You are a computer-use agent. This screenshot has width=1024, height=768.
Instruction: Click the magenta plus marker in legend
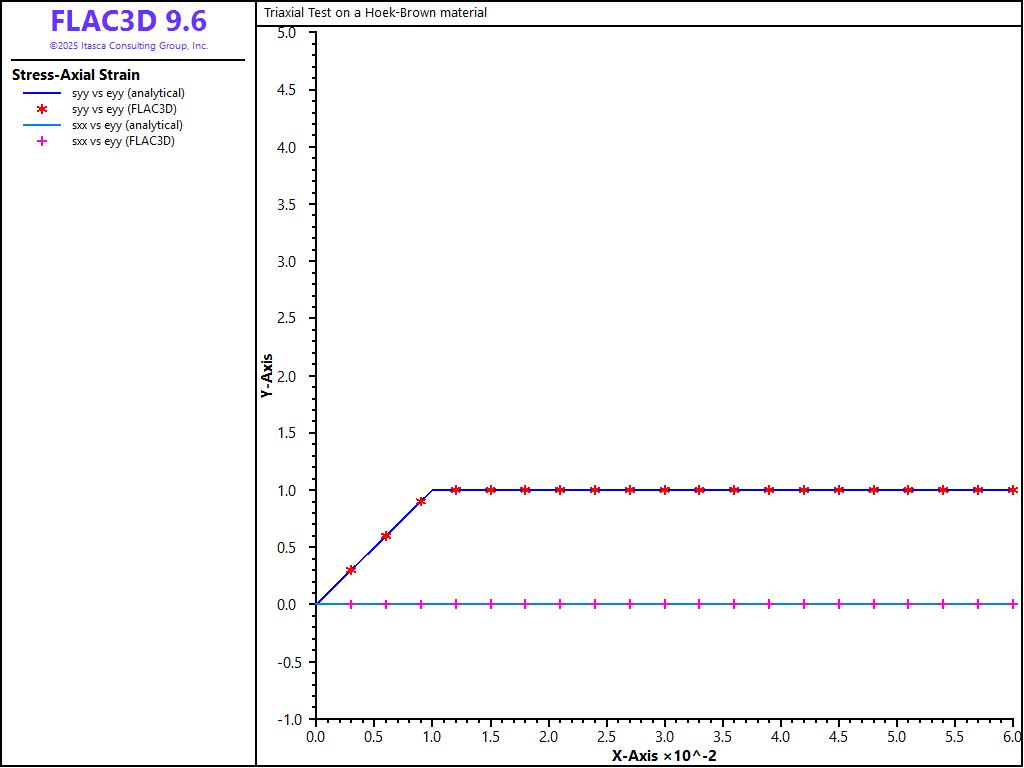pyautogui.click(x=42, y=141)
